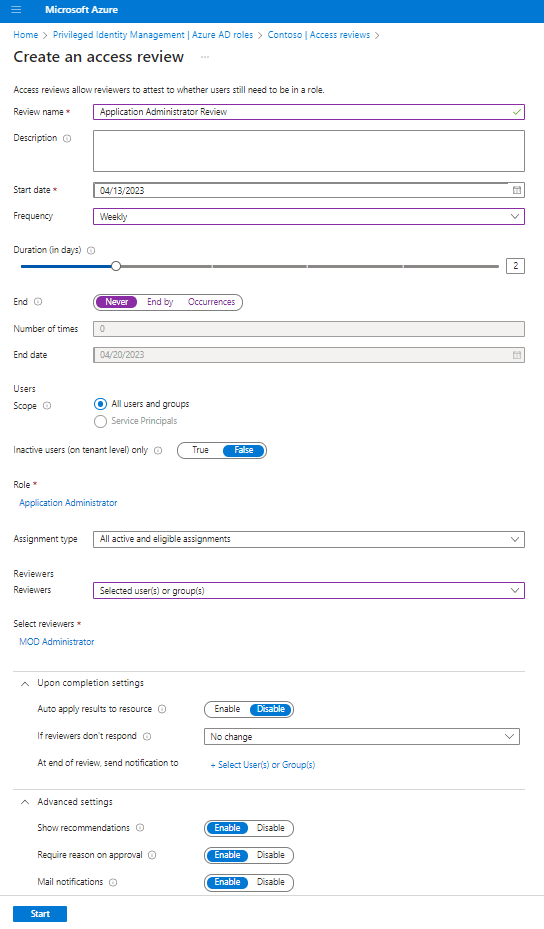Open the Assignment type dropdown
This screenshot has width=544, height=929.
click(309, 539)
